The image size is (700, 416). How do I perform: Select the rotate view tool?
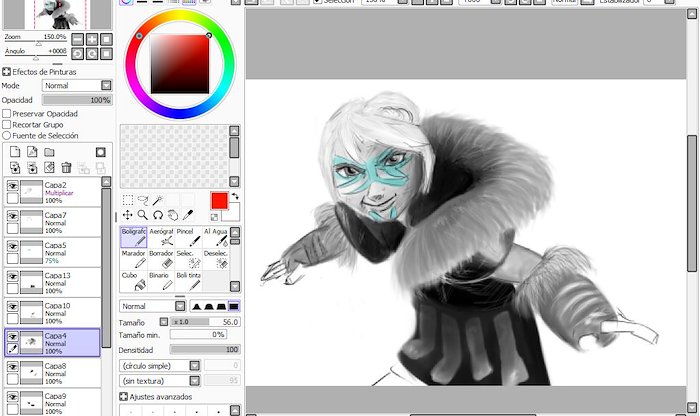pos(158,215)
